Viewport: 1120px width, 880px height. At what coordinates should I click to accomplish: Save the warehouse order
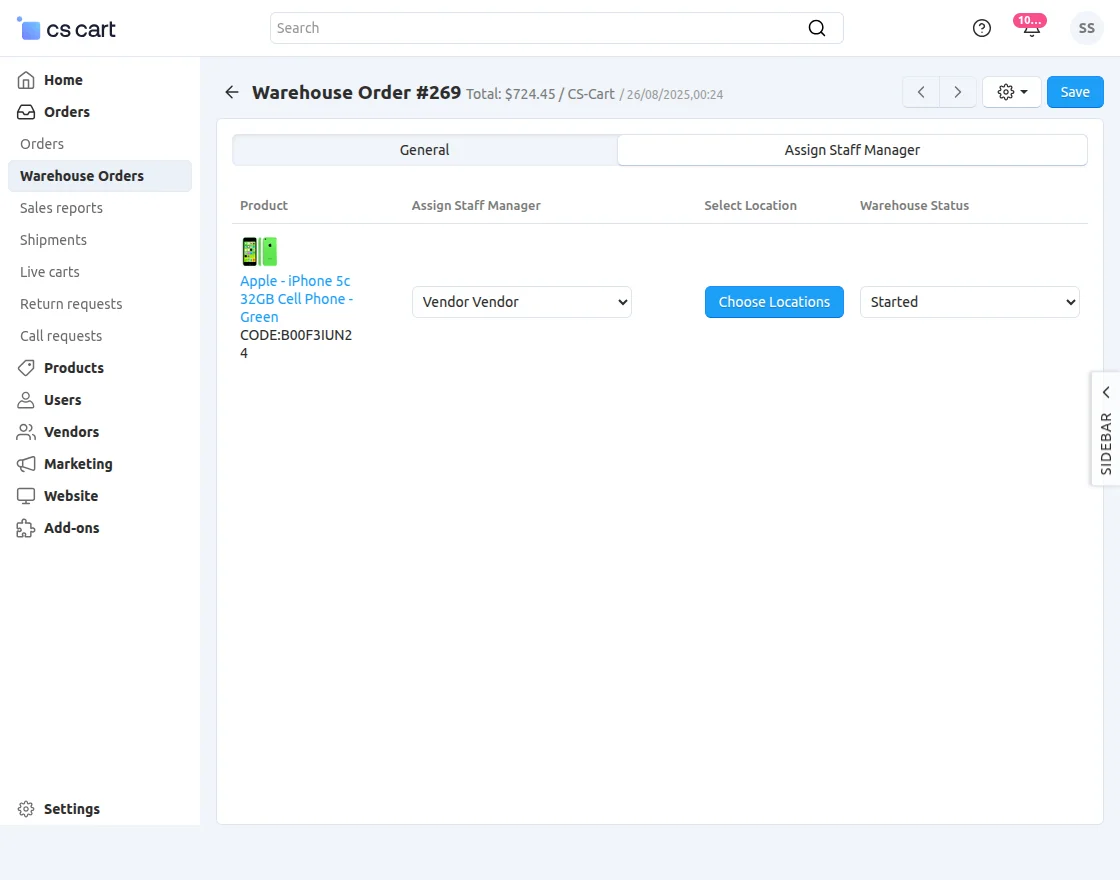click(x=1075, y=92)
